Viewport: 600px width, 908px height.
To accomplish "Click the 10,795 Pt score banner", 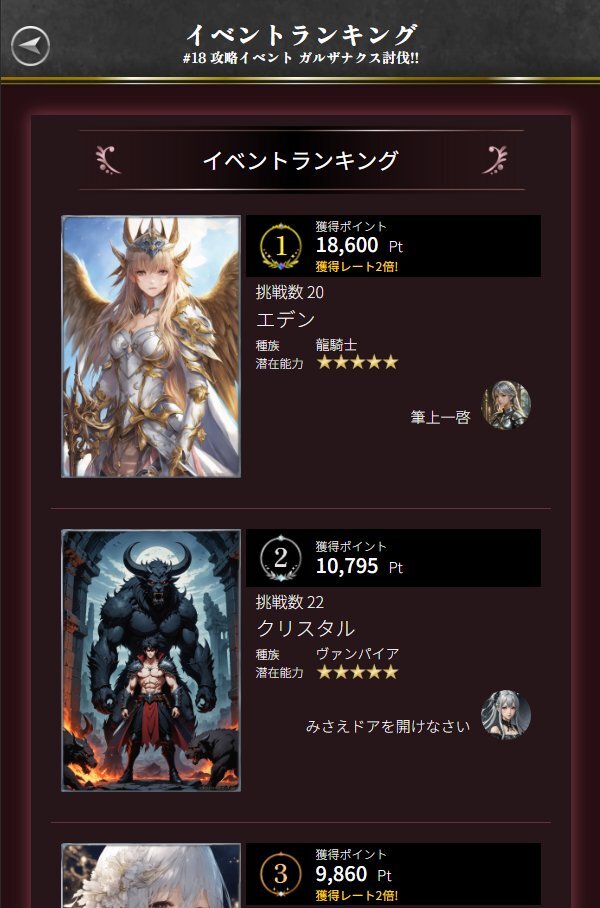I will tap(393, 558).
